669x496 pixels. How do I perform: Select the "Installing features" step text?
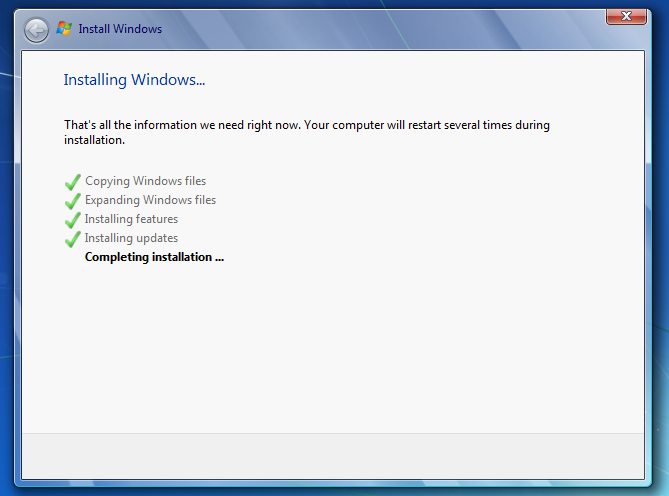(131, 219)
